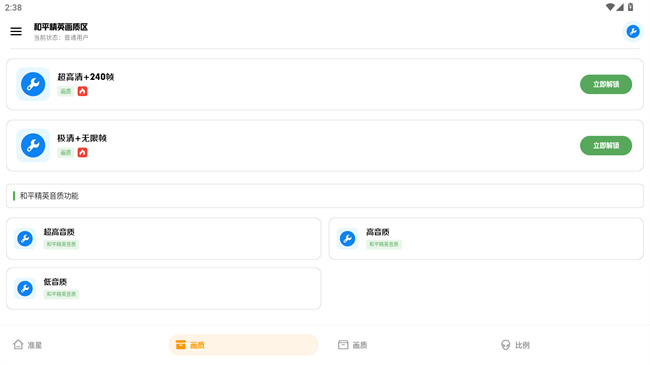Tap wrench icon of 超高清+240帧 card
650x365 pixels.
[x=33, y=84]
